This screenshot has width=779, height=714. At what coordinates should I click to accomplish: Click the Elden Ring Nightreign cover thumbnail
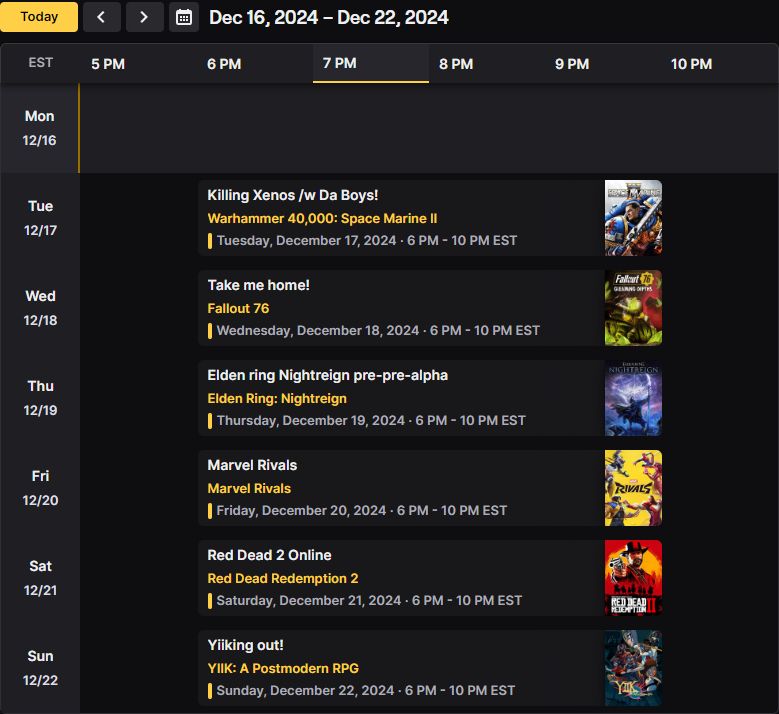[633, 398]
